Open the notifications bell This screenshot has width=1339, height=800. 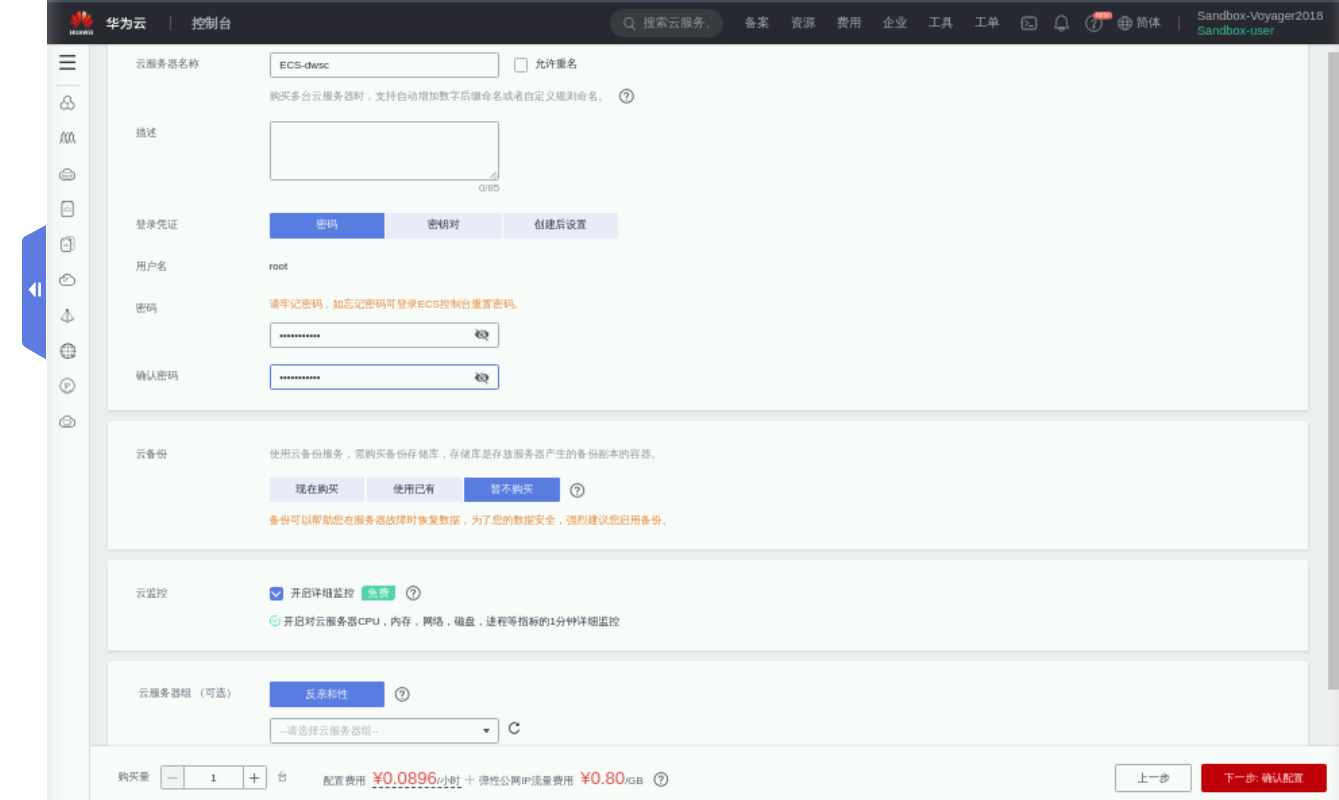pos(1061,23)
